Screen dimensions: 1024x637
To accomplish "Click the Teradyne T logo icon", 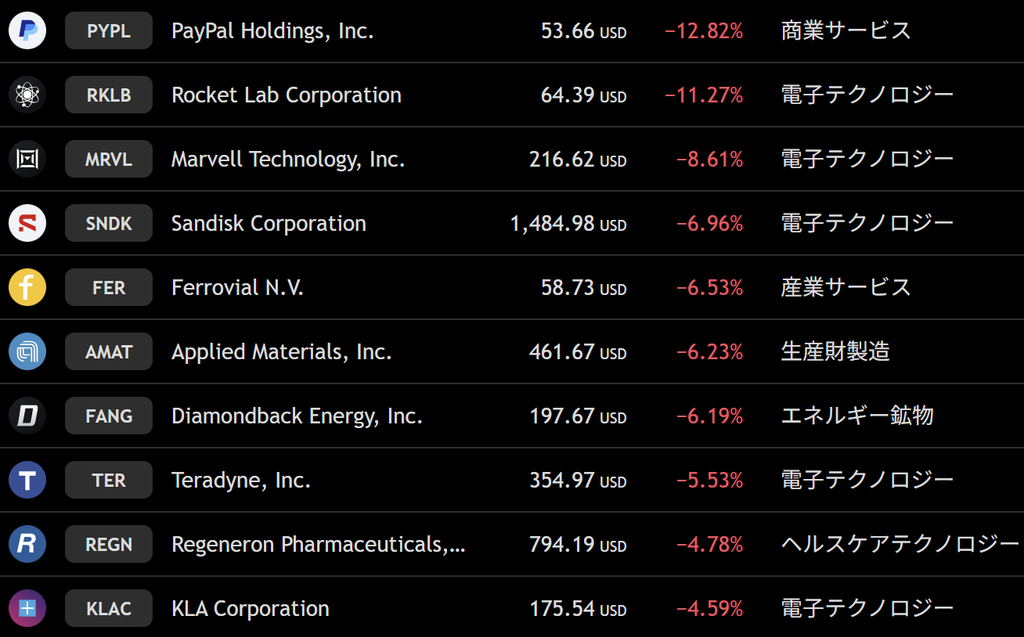I will (x=27, y=480).
